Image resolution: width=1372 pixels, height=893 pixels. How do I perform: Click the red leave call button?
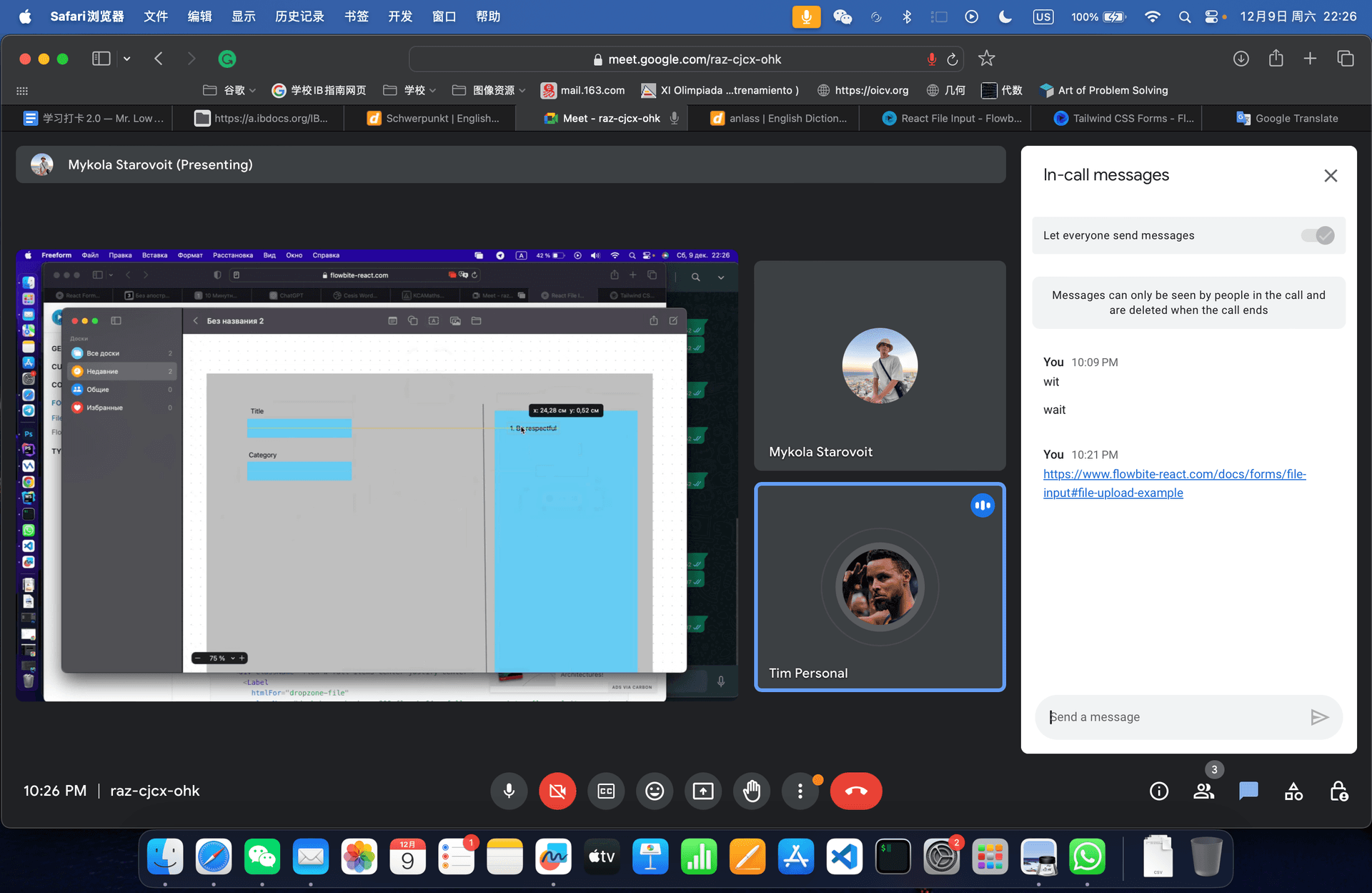[x=855, y=791]
